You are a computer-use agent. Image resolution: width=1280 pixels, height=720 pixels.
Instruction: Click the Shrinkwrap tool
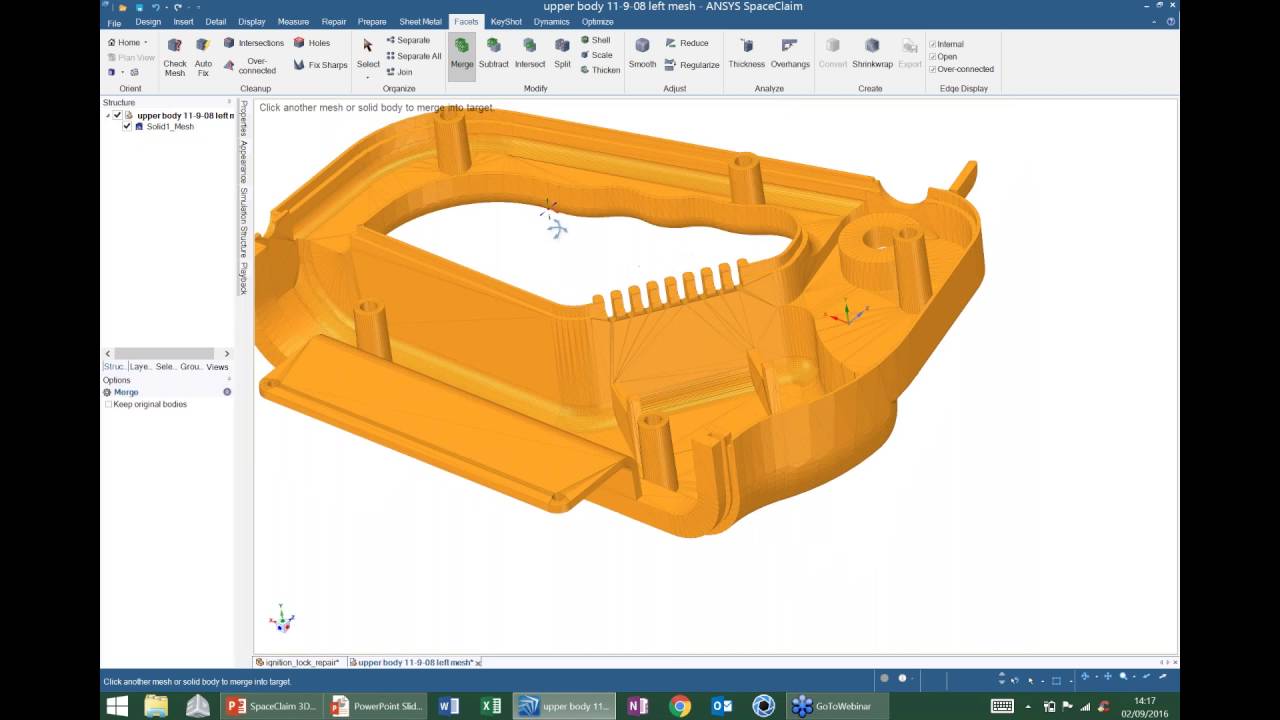[x=872, y=53]
